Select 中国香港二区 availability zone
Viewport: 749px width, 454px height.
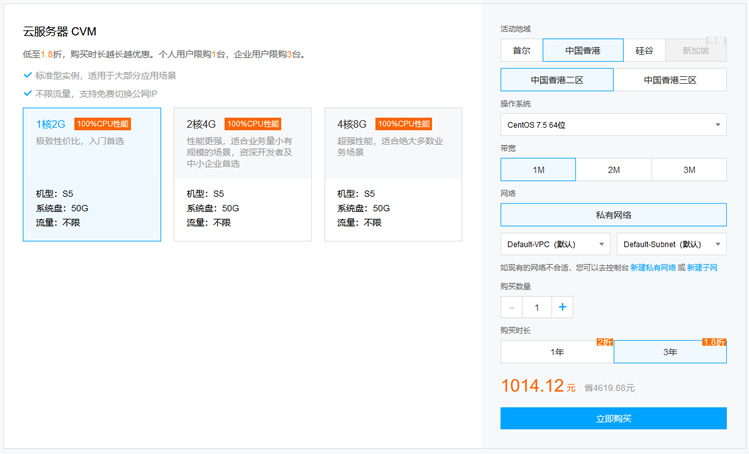[x=557, y=80]
